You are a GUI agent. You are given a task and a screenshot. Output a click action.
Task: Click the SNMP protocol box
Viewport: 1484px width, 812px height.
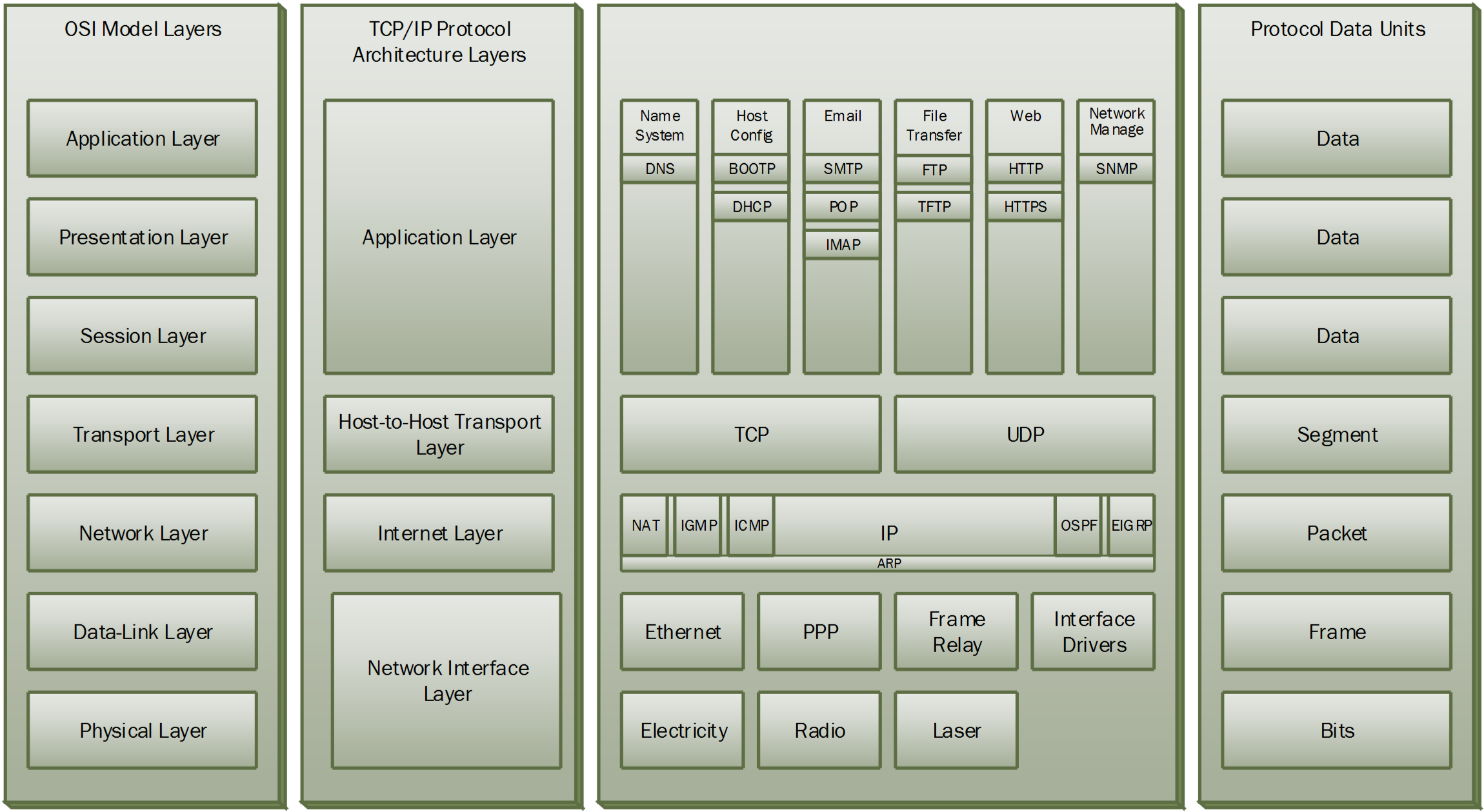(1116, 169)
